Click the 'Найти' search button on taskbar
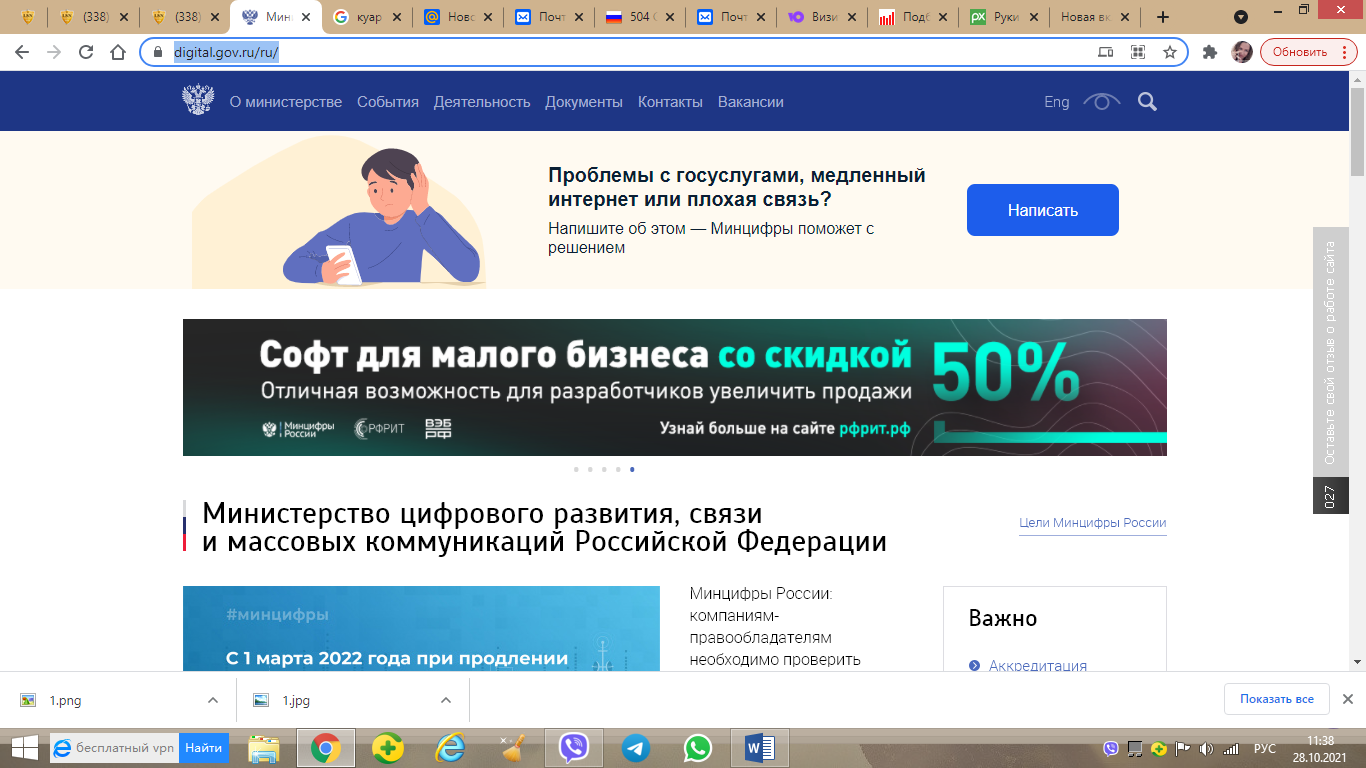This screenshot has height=768, width=1366. click(x=204, y=747)
